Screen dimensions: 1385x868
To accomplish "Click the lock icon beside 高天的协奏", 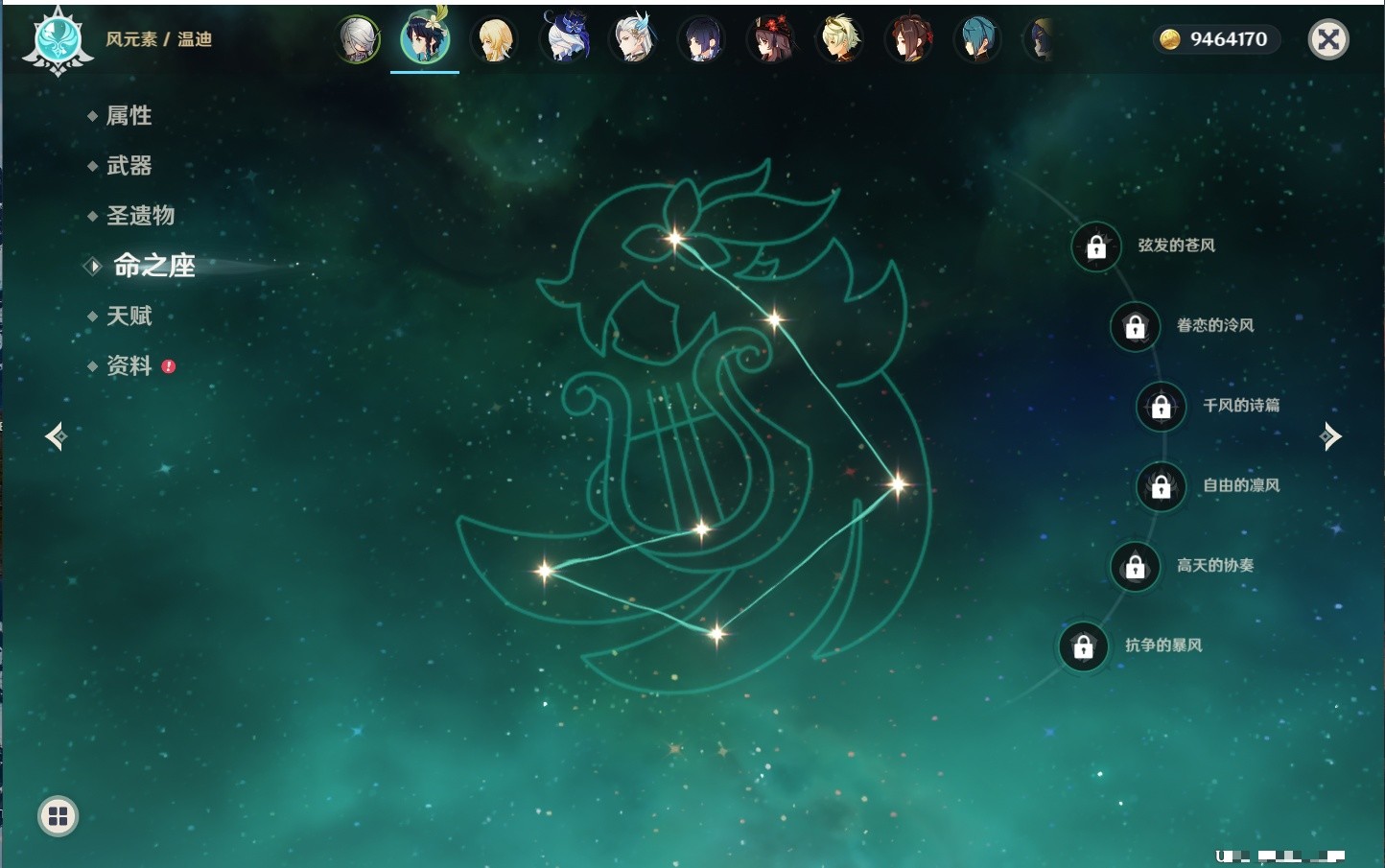I will click(1136, 567).
